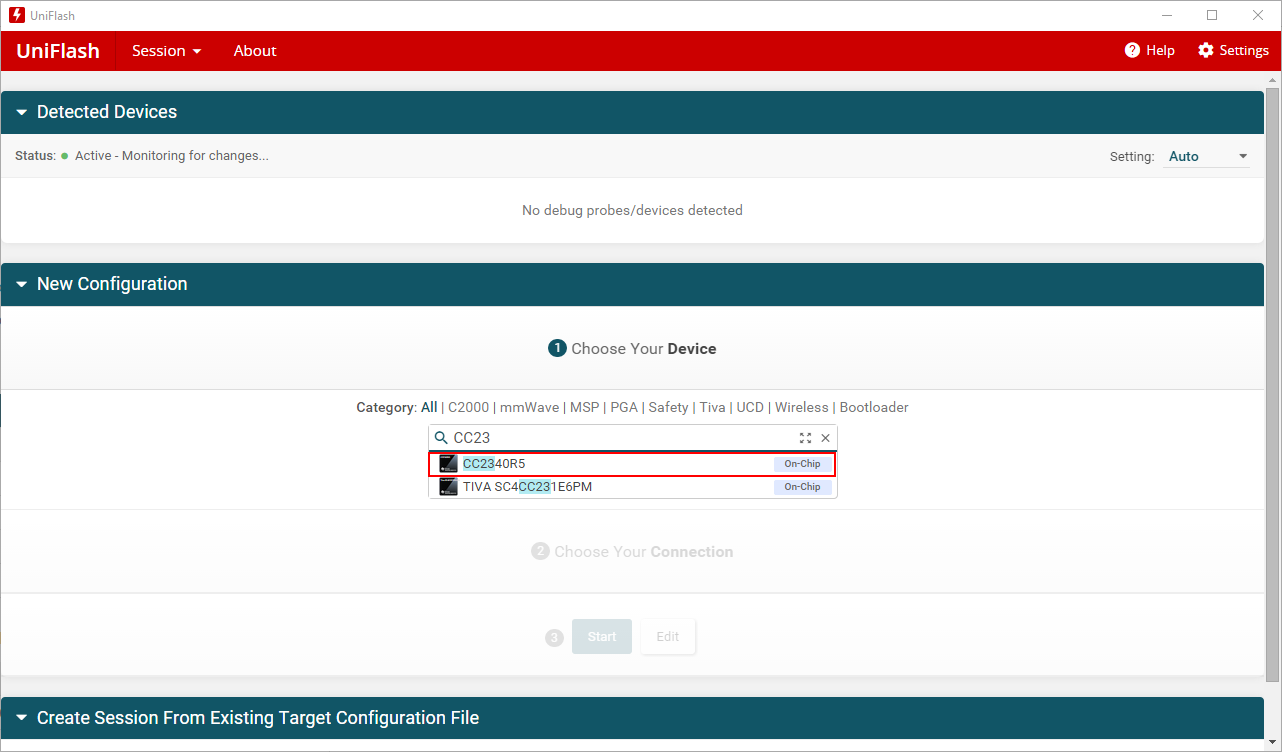Click the UniFlash lightning logo icon

point(16,15)
